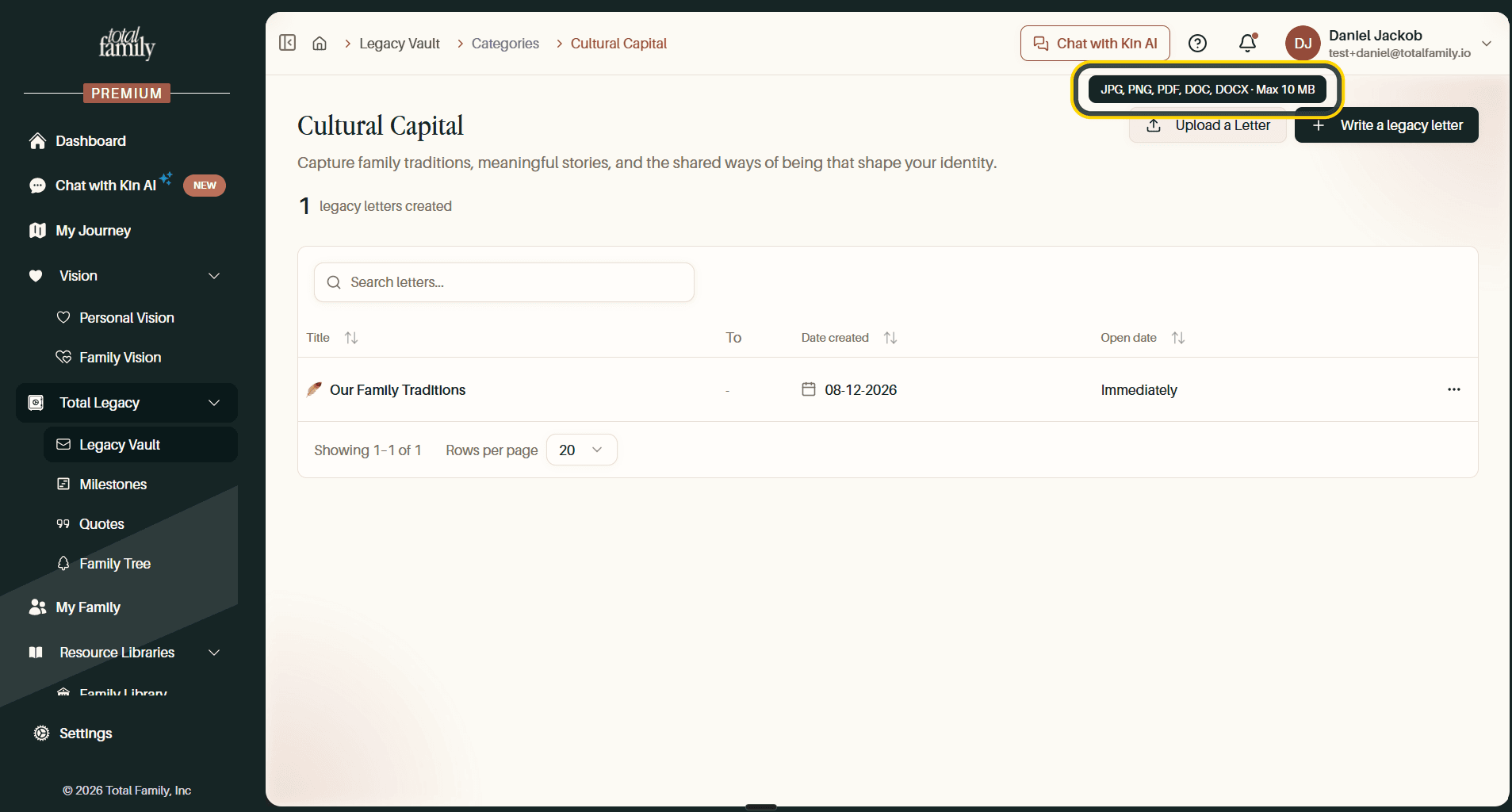Click the Vision heart icon
This screenshot has height=812, width=1512.
pos(36,276)
